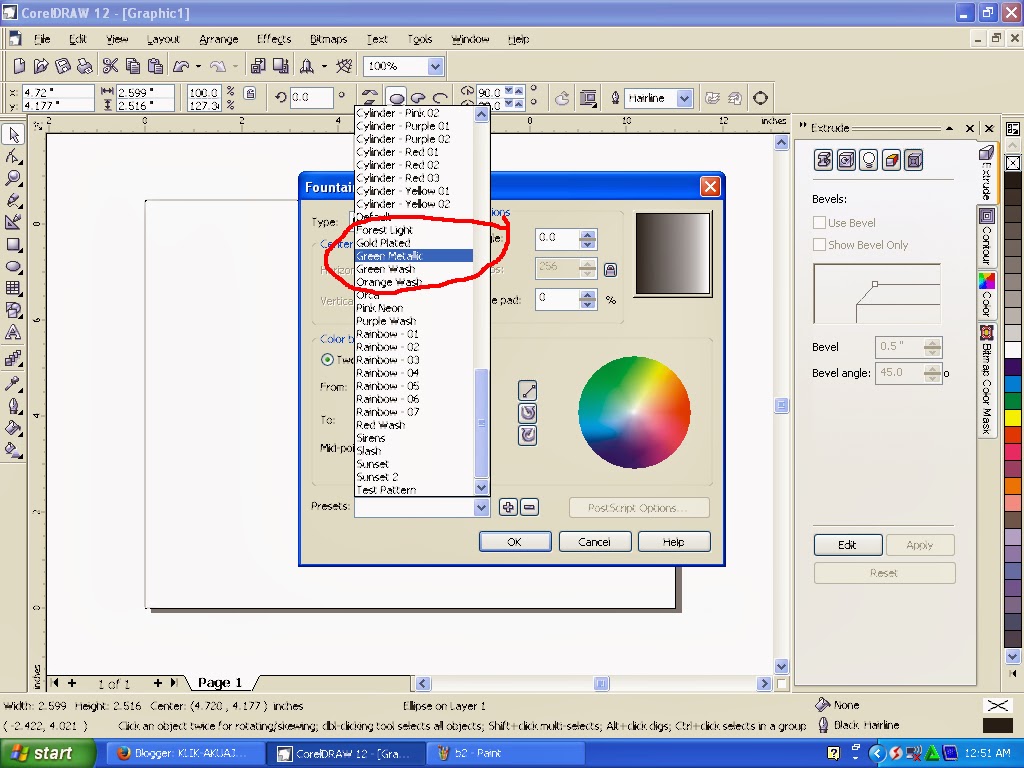The height and width of the screenshot is (768, 1024).
Task: Toggle the nonproportional scaling lock icon
Action: 249,93
